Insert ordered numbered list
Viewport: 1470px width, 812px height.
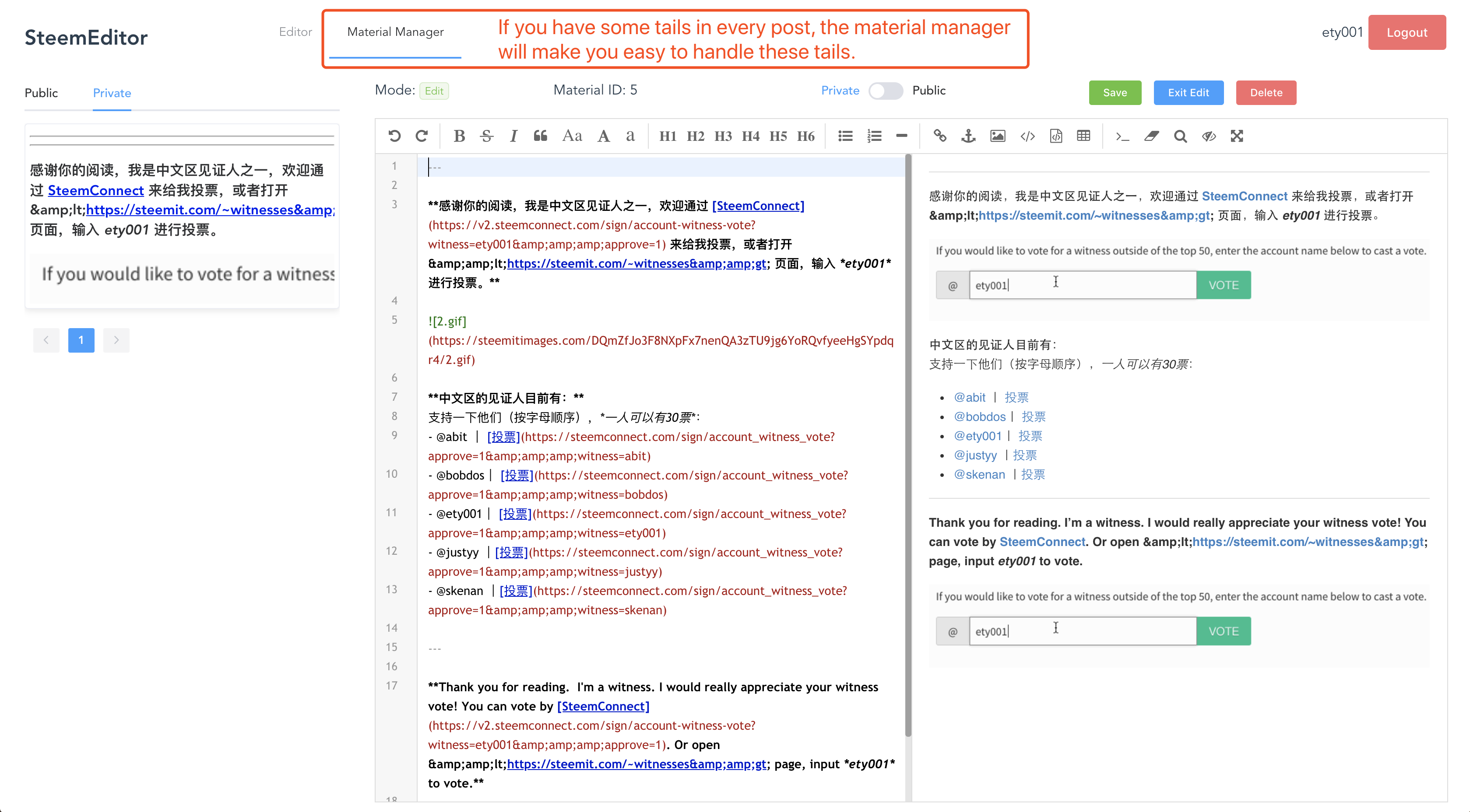[874, 136]
